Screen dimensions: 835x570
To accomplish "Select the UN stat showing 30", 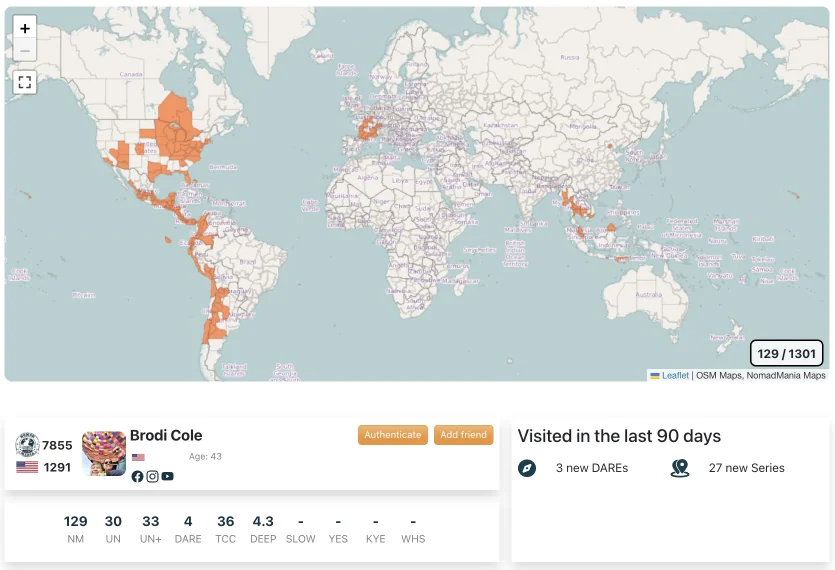I will (x=113, y=528).
